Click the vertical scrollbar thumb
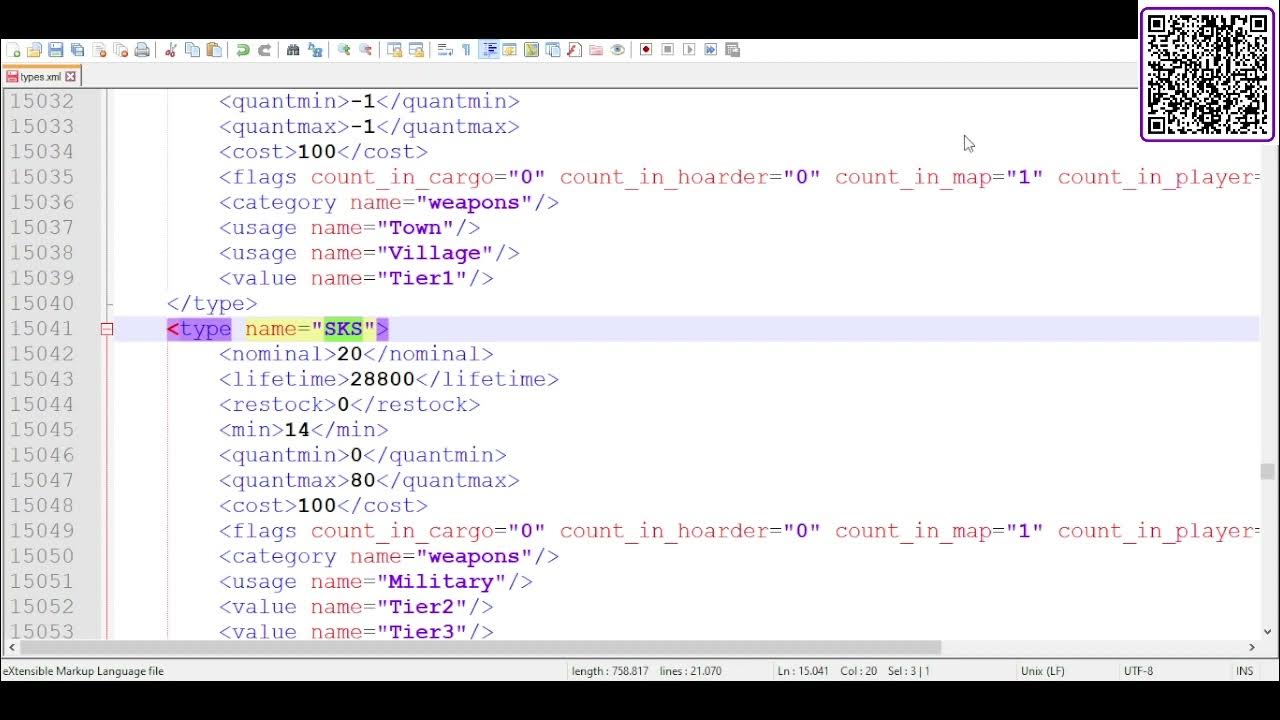The height and width of the screenshot is (720, 1280). tap(1267, 472)
